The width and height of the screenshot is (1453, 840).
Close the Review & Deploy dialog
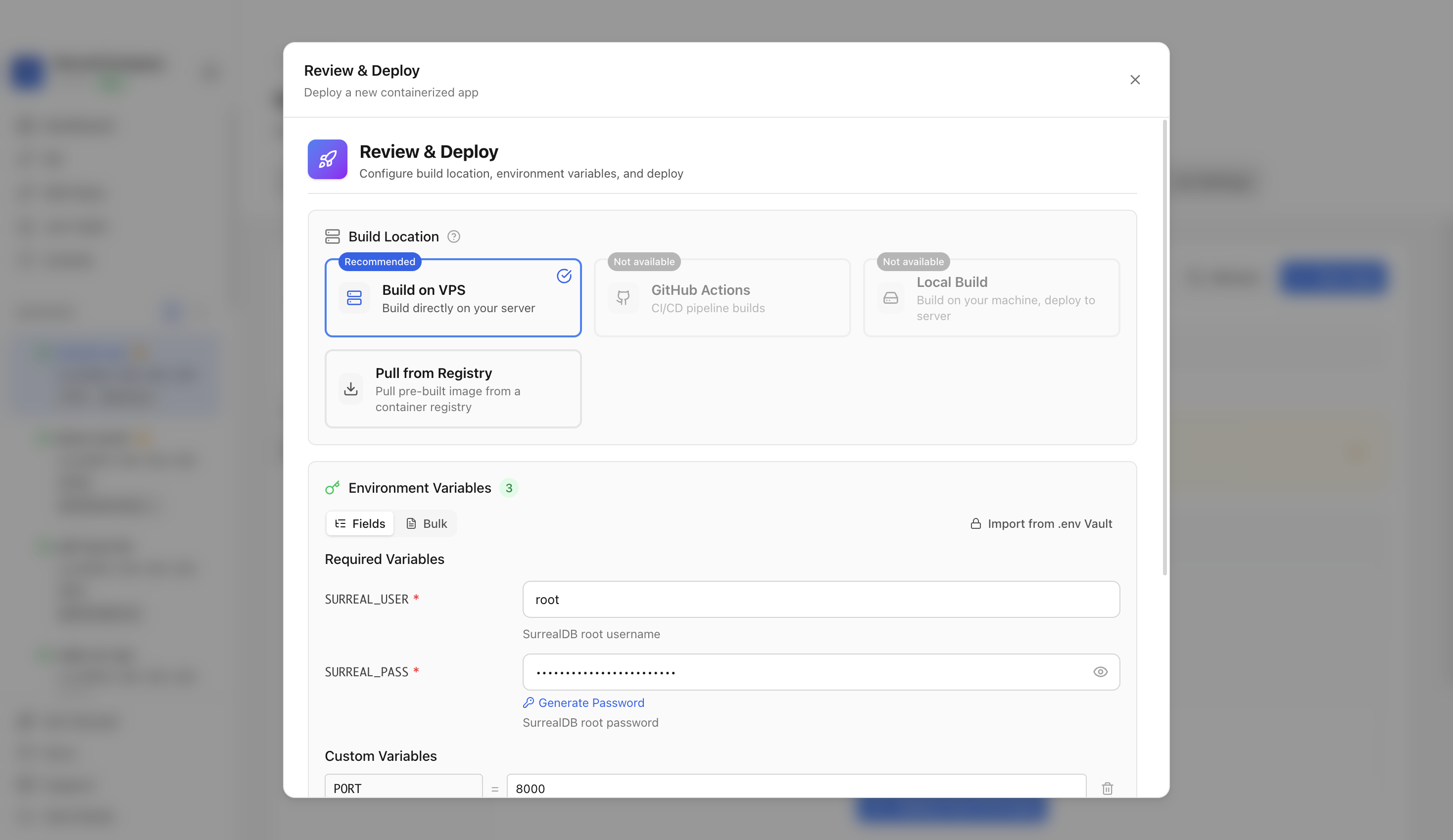tap(1135, 80)
